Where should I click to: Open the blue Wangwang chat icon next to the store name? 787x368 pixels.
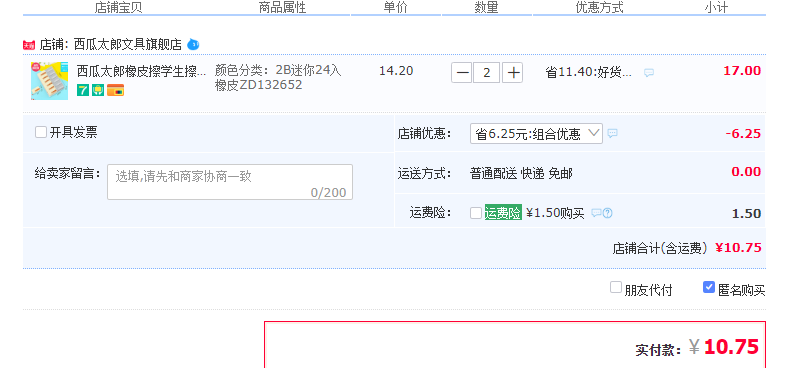(x=193, y=45)
